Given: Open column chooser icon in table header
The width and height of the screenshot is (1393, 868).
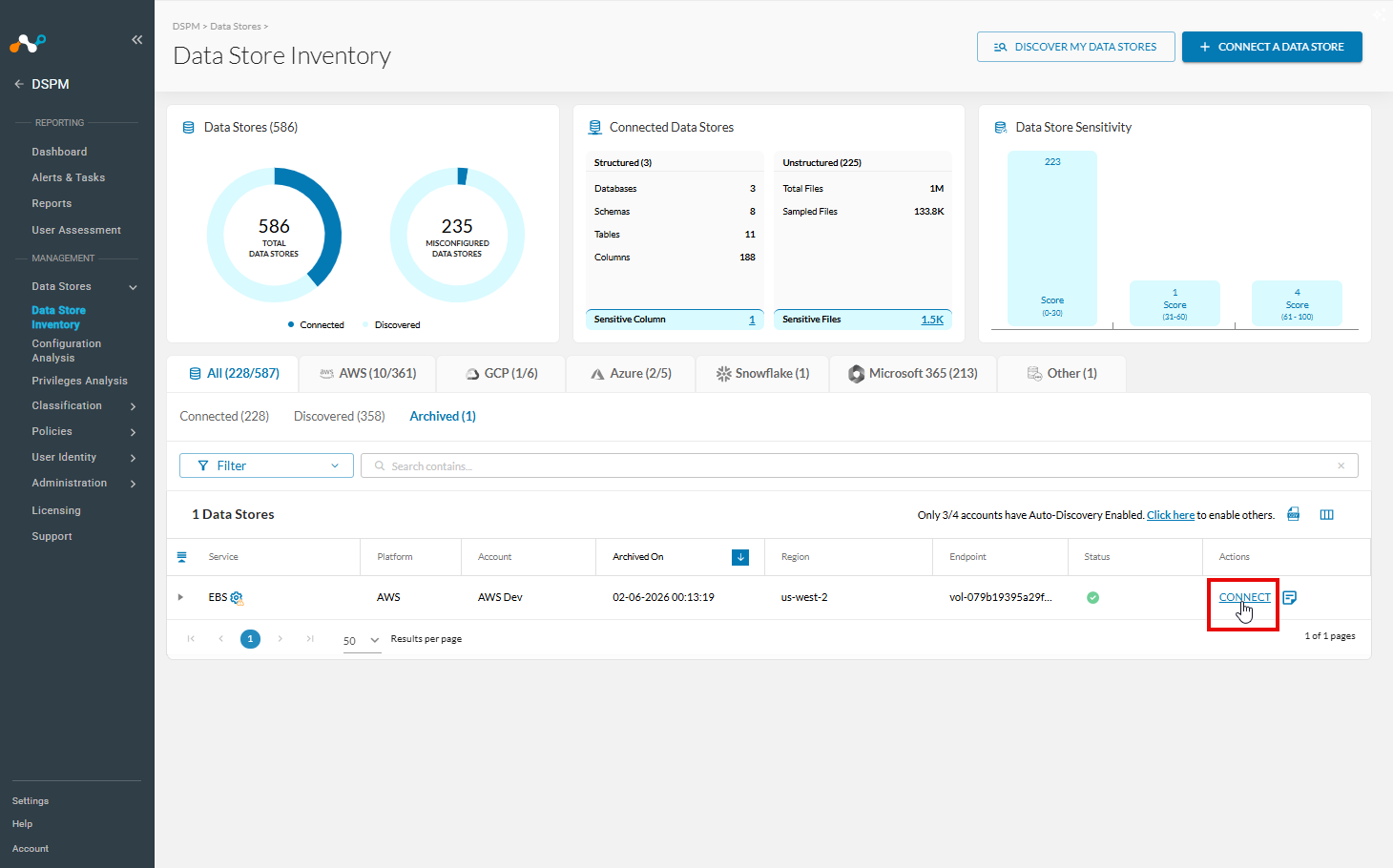Looking at the screenshot, I should 1326,514.
